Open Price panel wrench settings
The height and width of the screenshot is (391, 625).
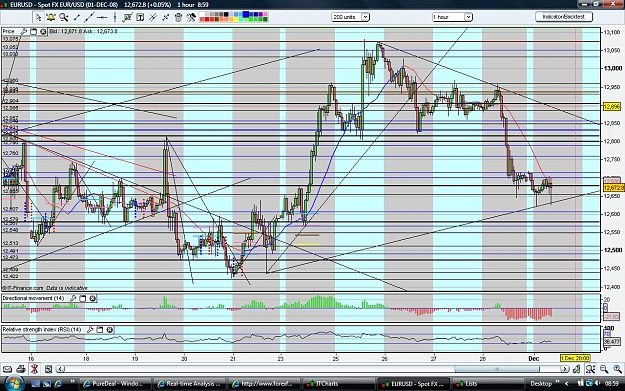(x=24, y=31)
